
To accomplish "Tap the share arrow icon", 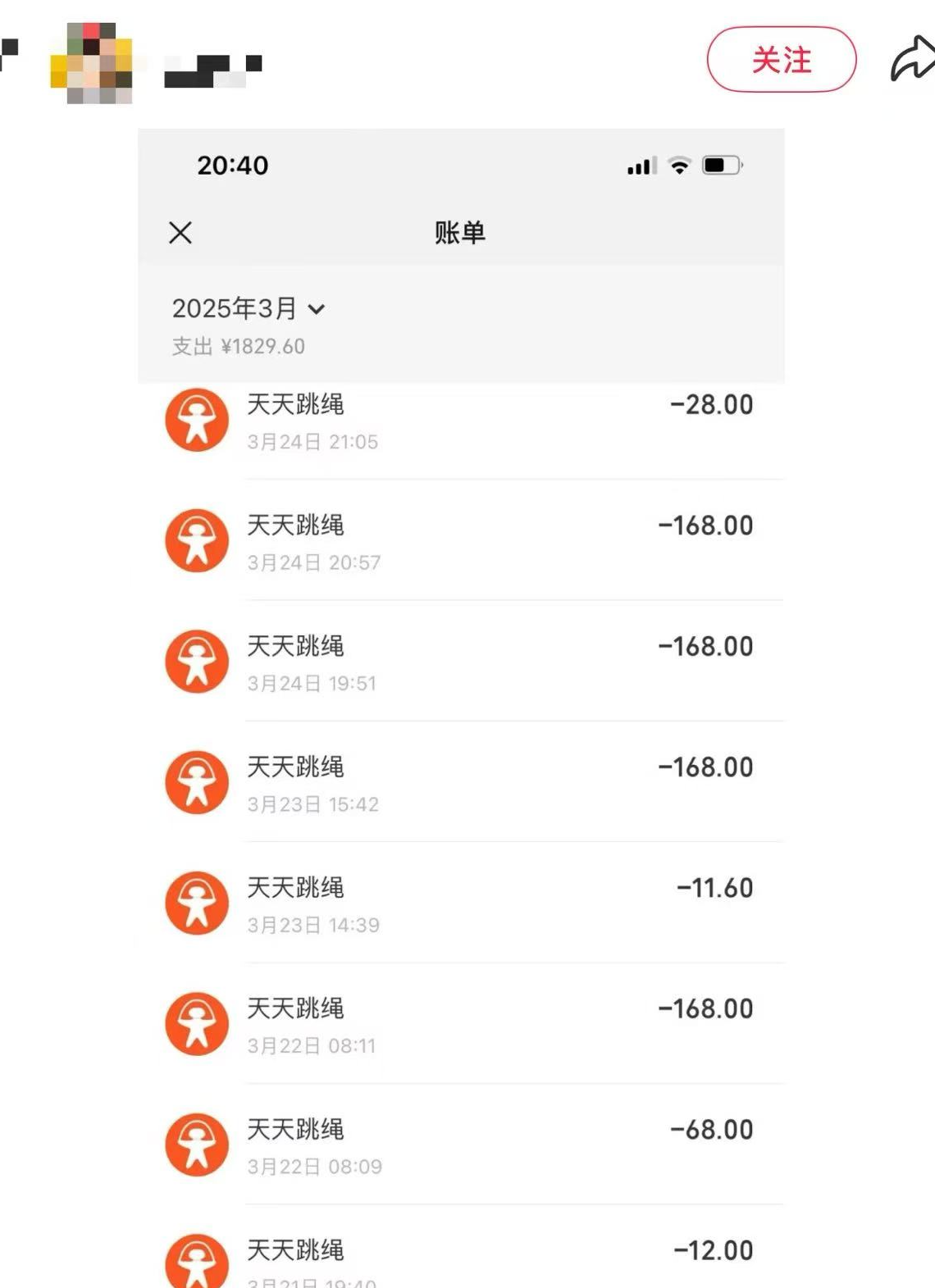I will click(913, 59).
